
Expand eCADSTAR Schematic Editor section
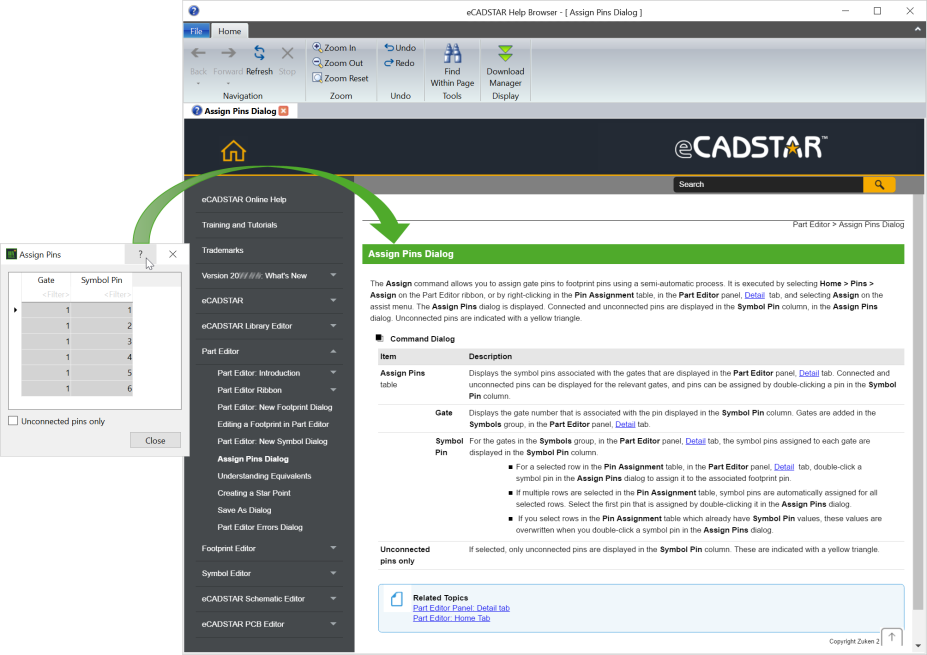(x=333, y=598)
